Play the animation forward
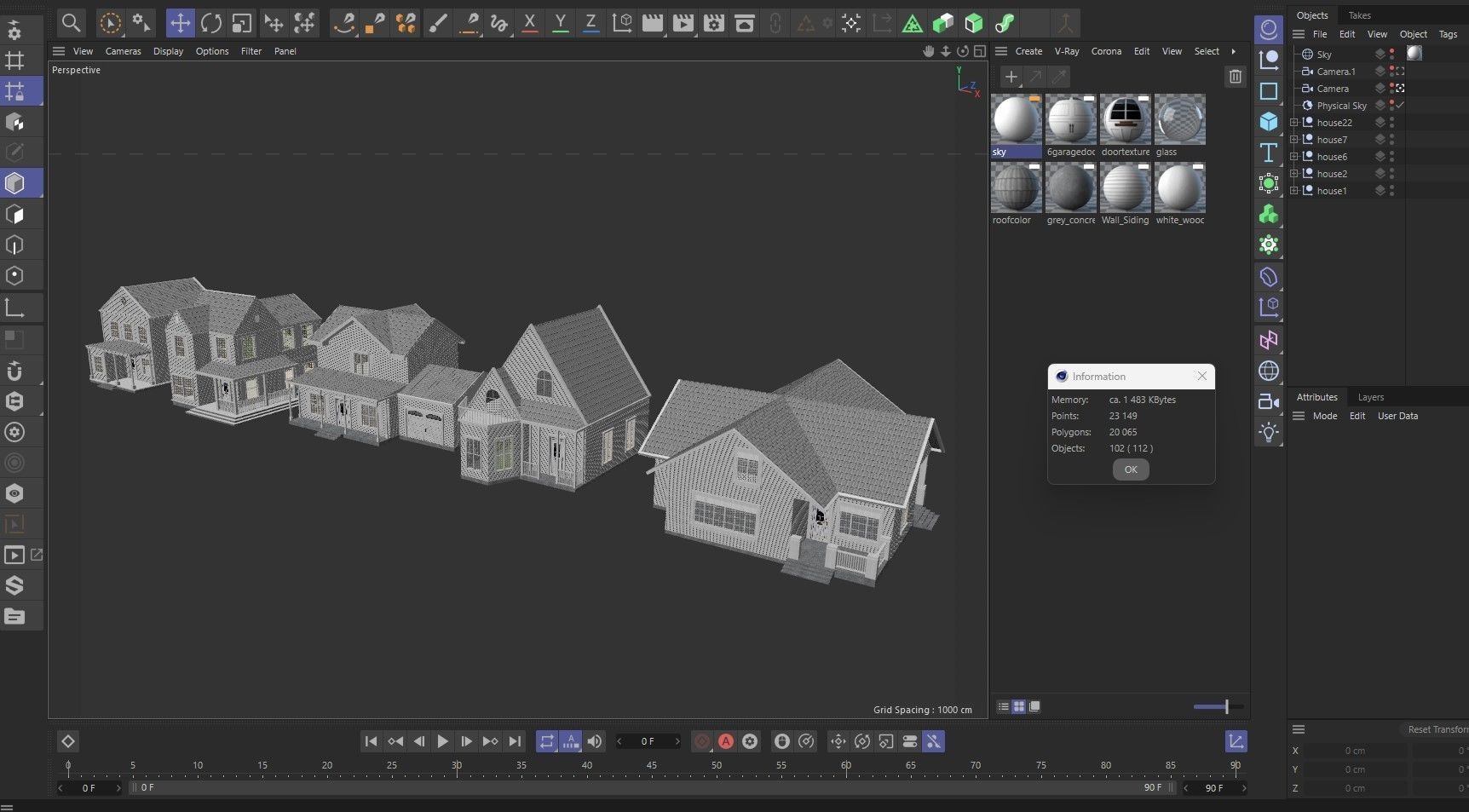The width and height of the screenshot is (1469, 812). [442, 741]
